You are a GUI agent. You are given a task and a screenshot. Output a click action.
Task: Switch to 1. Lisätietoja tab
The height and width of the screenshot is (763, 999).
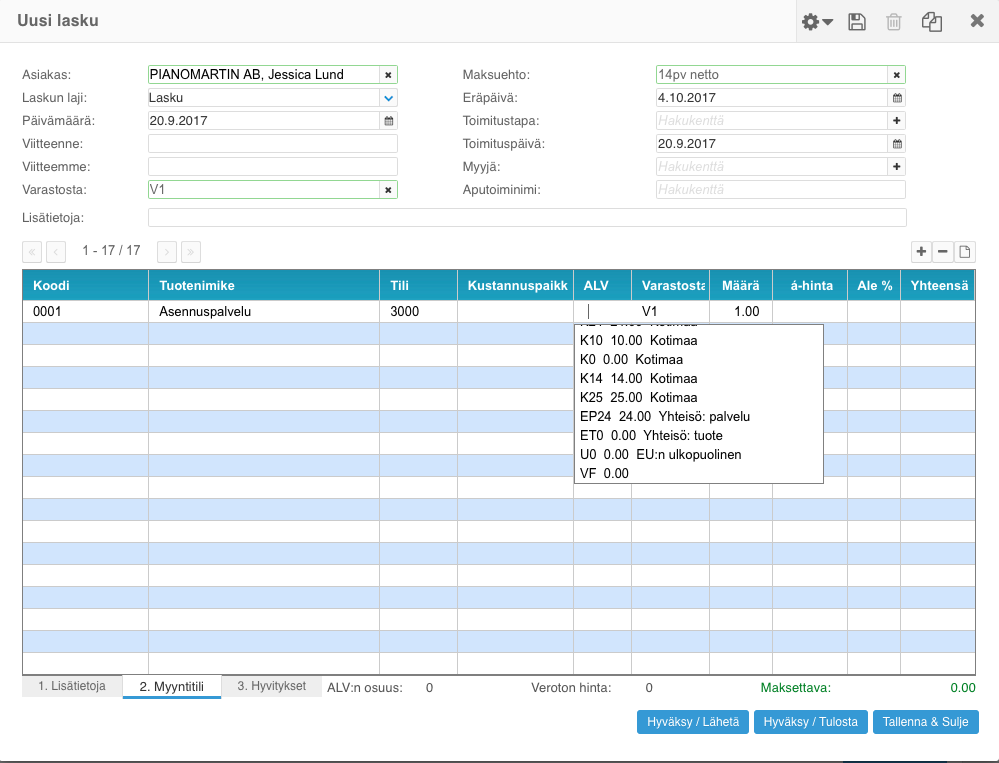(x=72, y=686)
